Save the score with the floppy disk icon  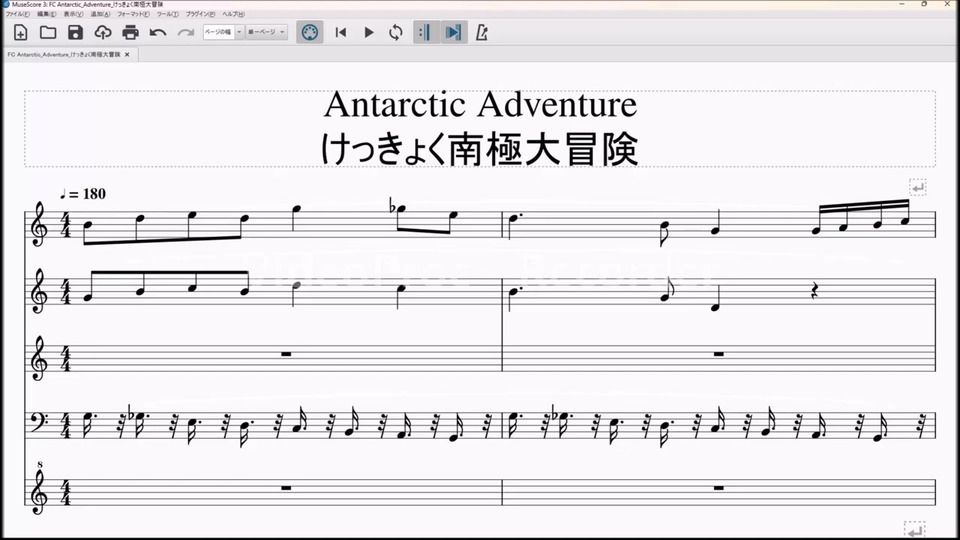click(75, 32)
